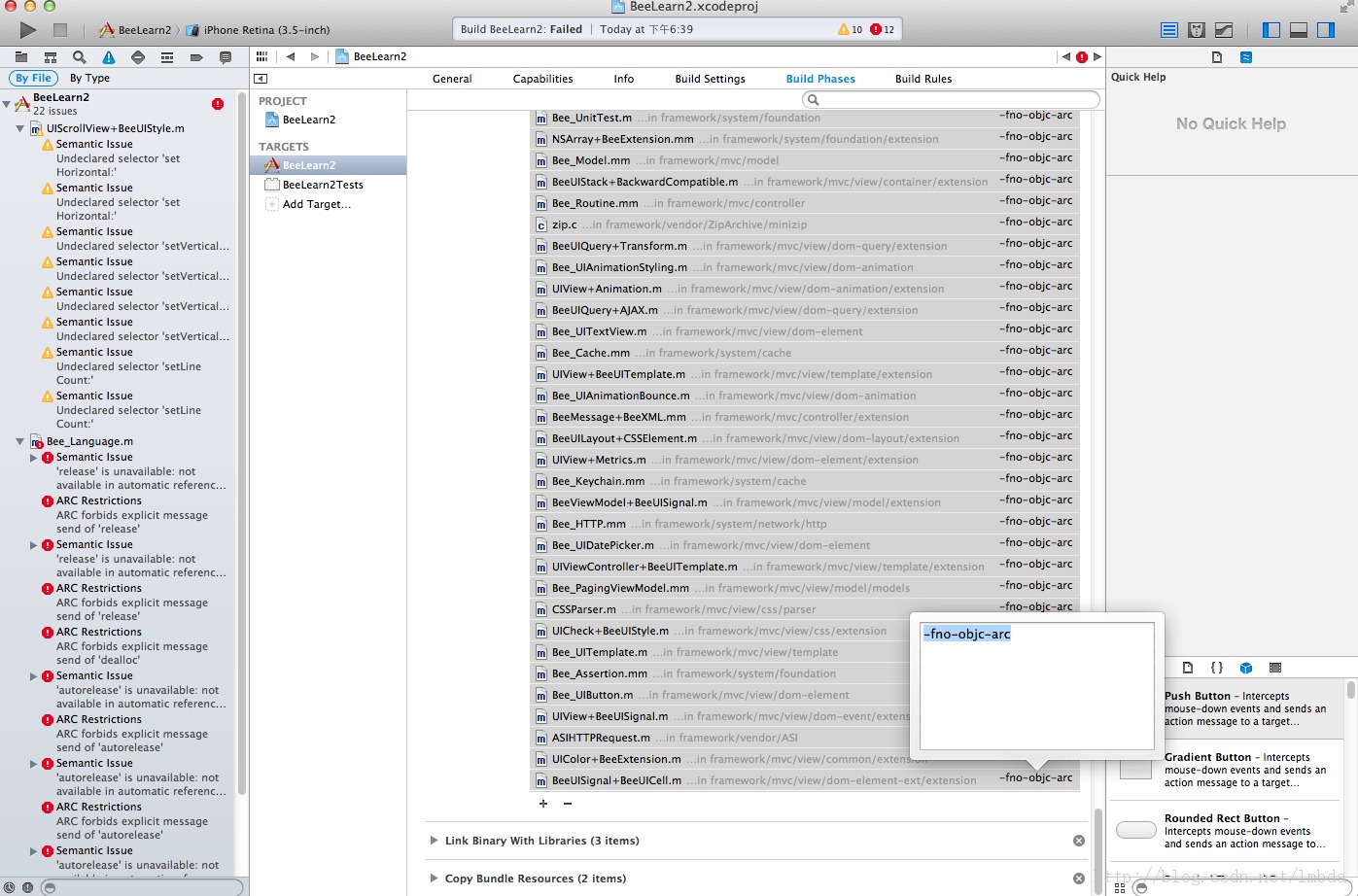Open the search navigator magnifier icon
The height and width of the screenshot is (896, 1358).
pos(80,57)
